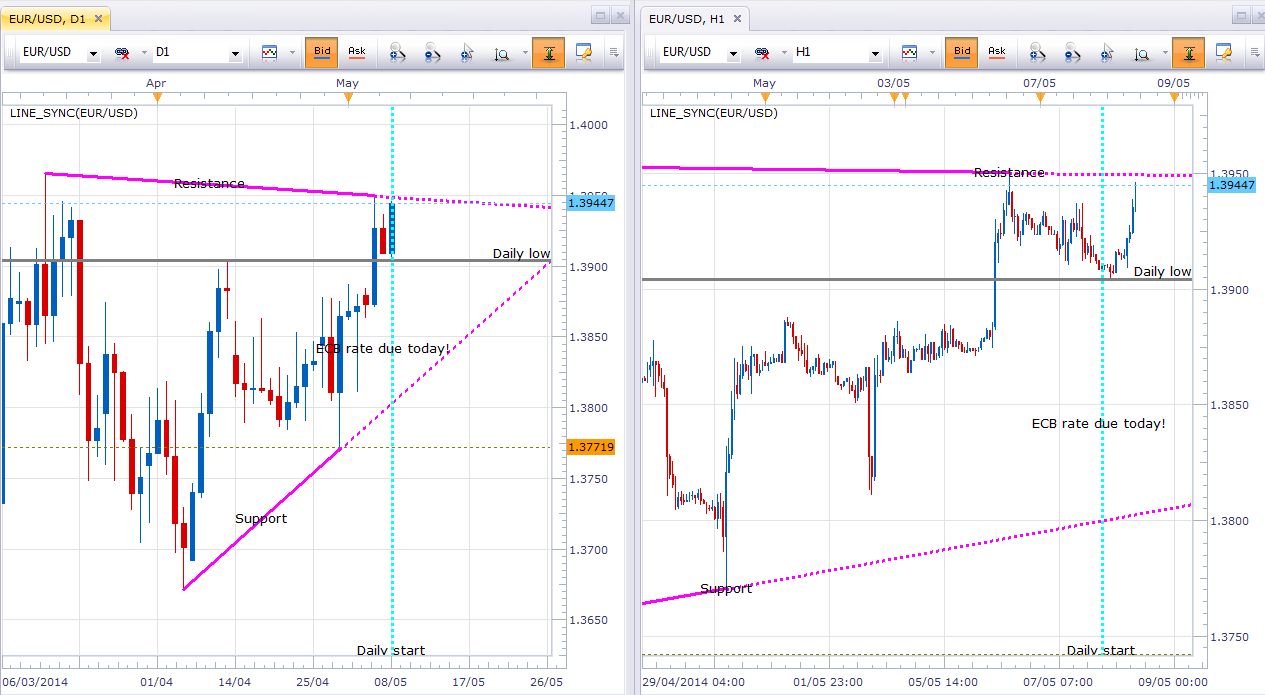1265x695 pixels.
Task: Open the chart type icon in the H1 toolbar
Action: click(910, 52)
